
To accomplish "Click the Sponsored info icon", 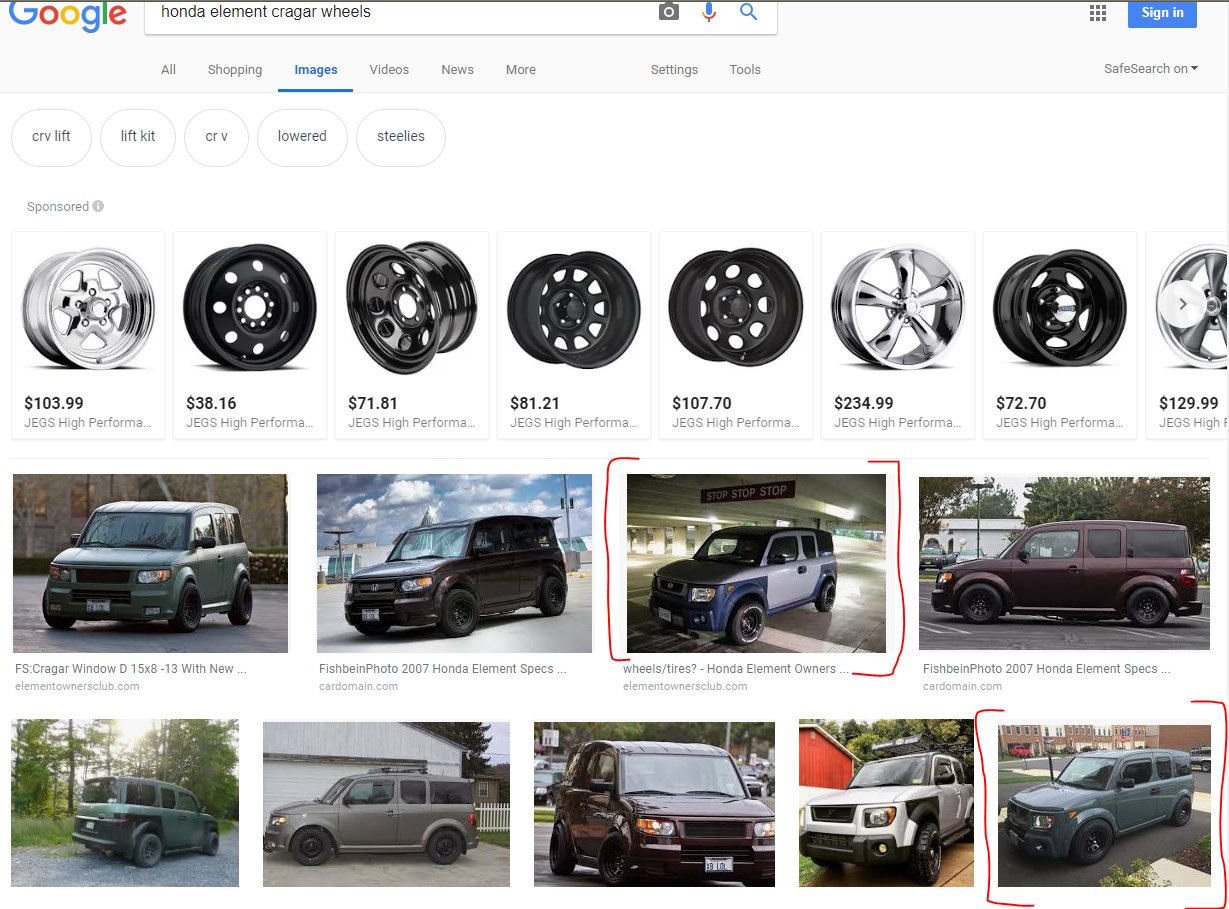I will click(98, 206).
